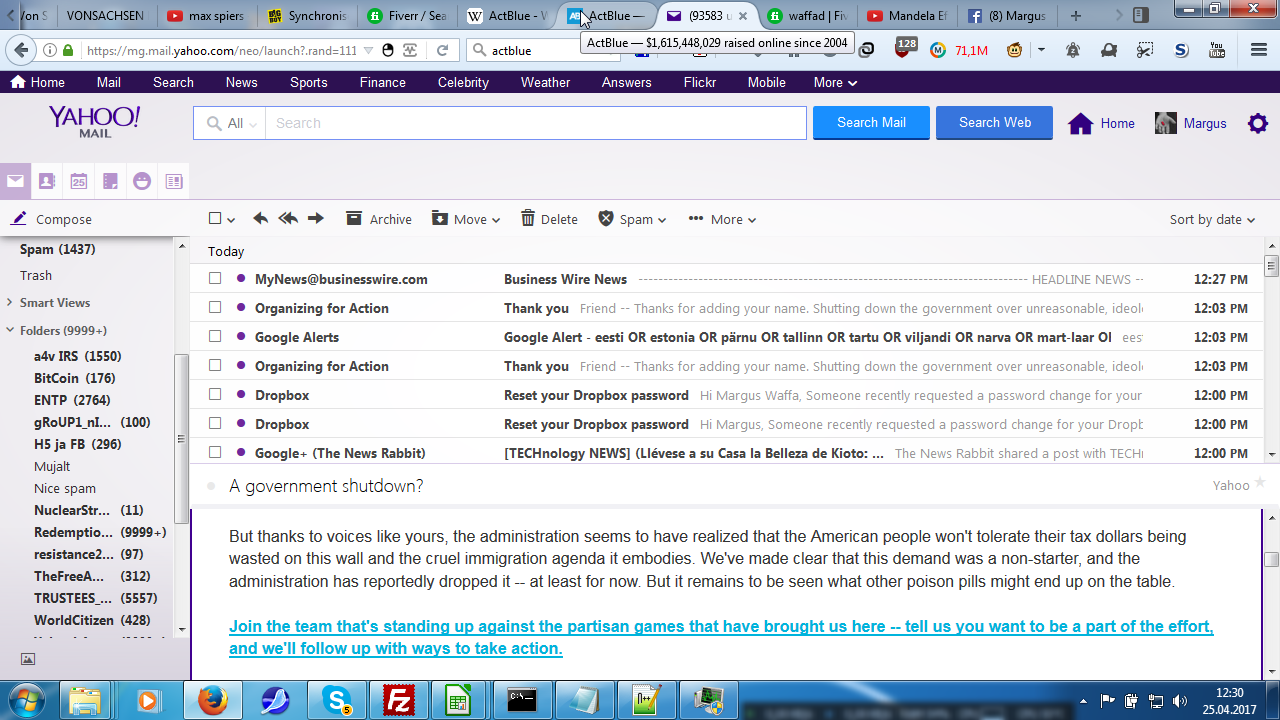Open Flickr in the Yahoo navigation bar
1280x720 pixels.
(x=700, y=82)
